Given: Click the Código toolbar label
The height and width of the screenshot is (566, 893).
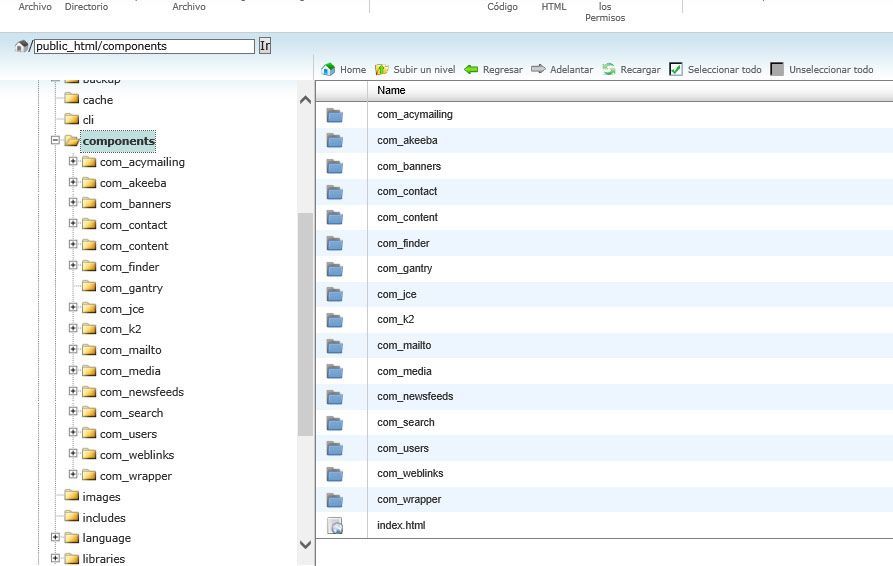Looking at the screenshot, I should 502,7.
